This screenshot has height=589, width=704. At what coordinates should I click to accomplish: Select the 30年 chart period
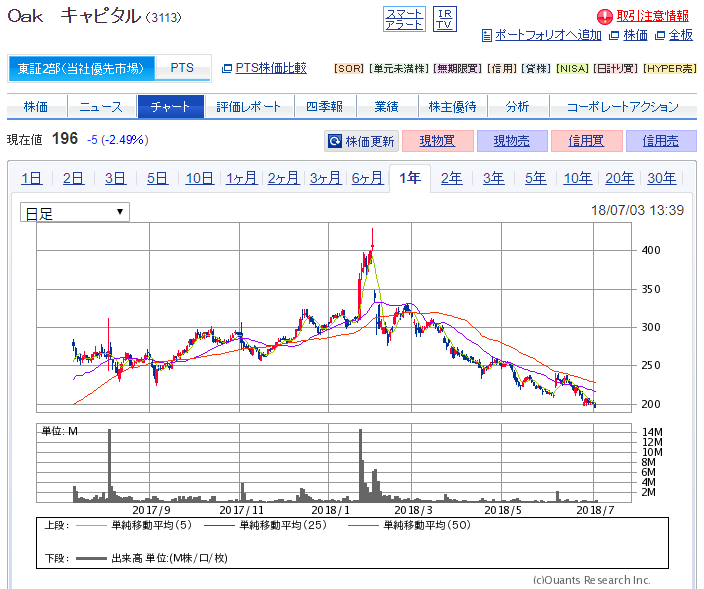[x=662, y=178]
